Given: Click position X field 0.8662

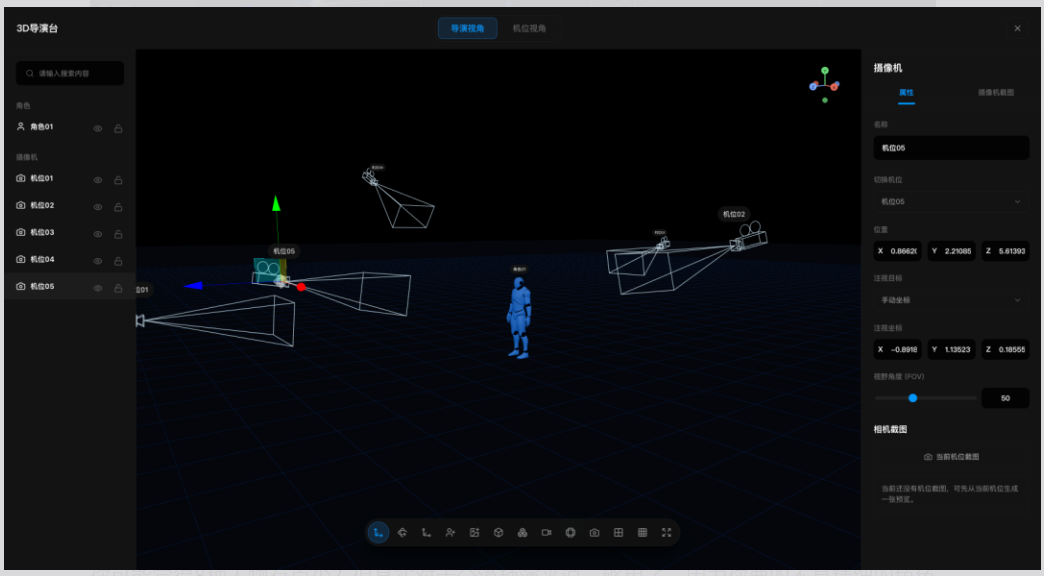Looking at the screenshot, I should tap(898, 251).
